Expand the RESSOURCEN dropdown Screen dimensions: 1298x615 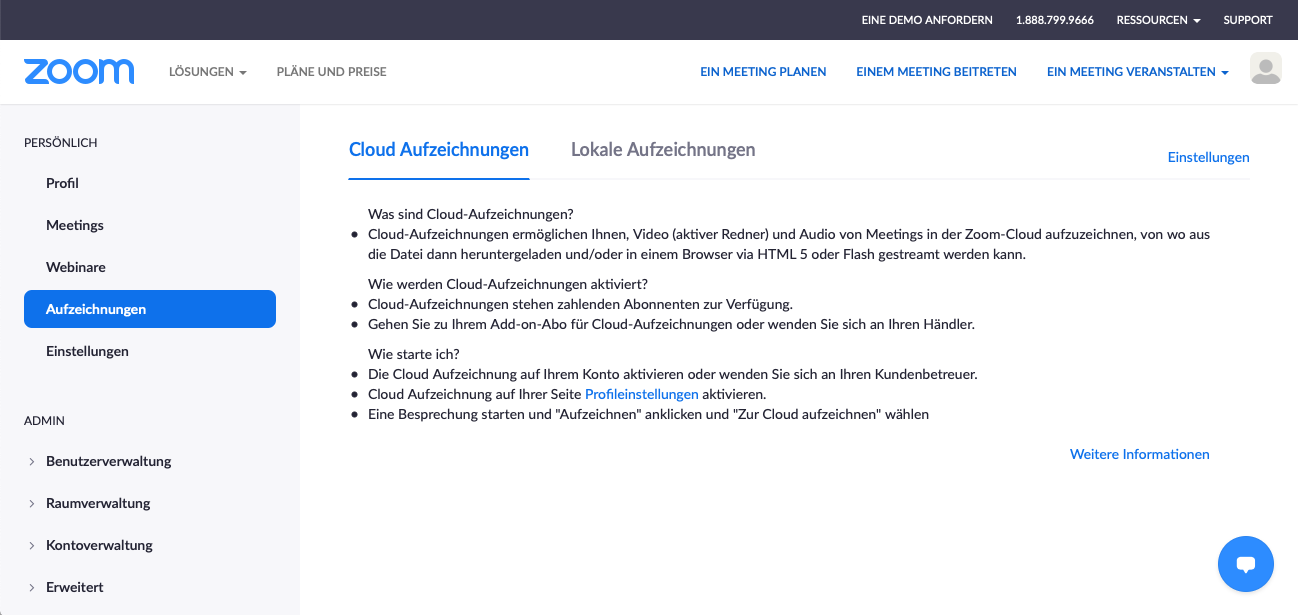pos(1157,19)
